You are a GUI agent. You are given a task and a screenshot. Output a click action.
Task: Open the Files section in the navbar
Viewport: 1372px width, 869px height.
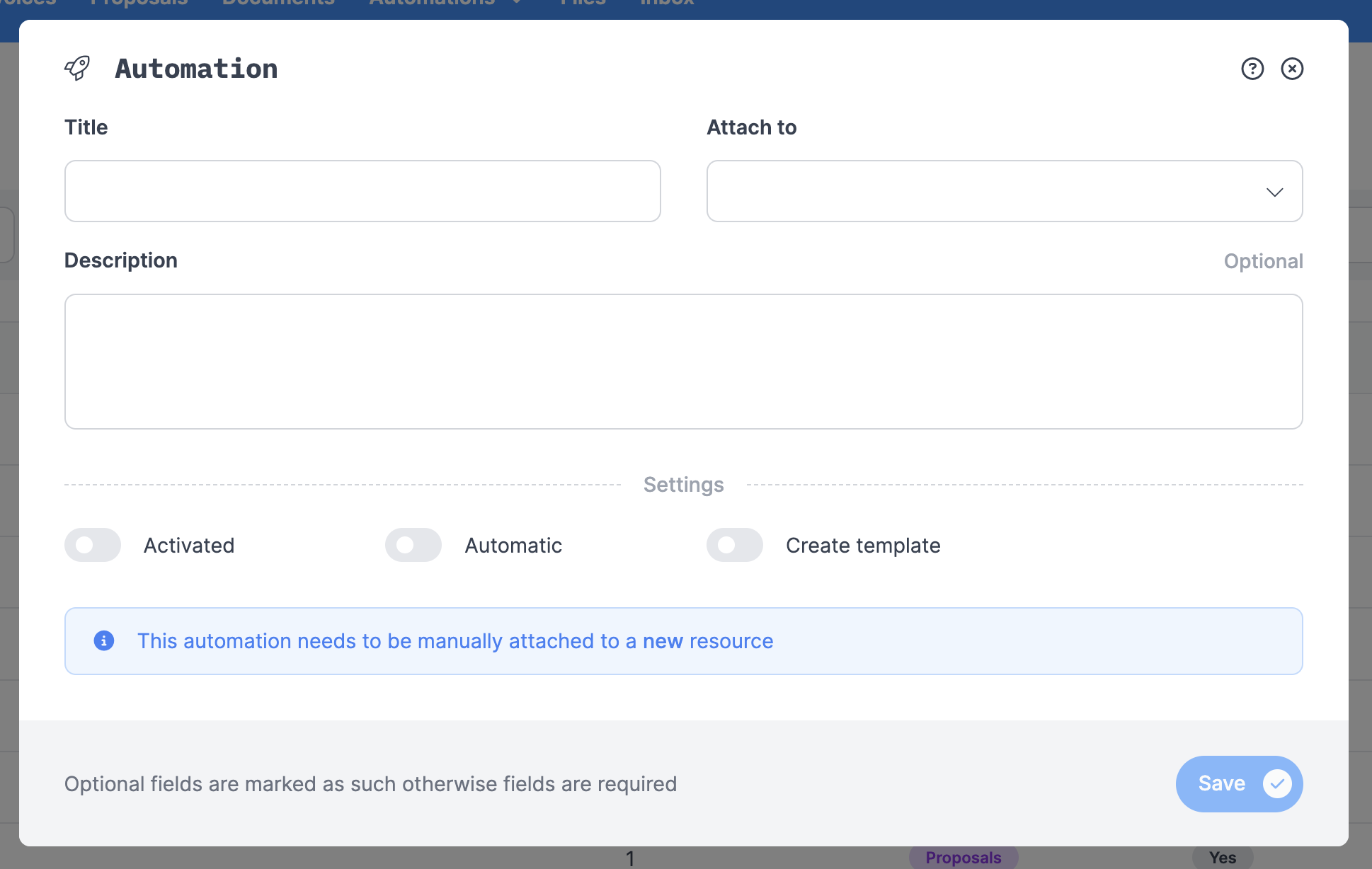click(x=582, y=4)
